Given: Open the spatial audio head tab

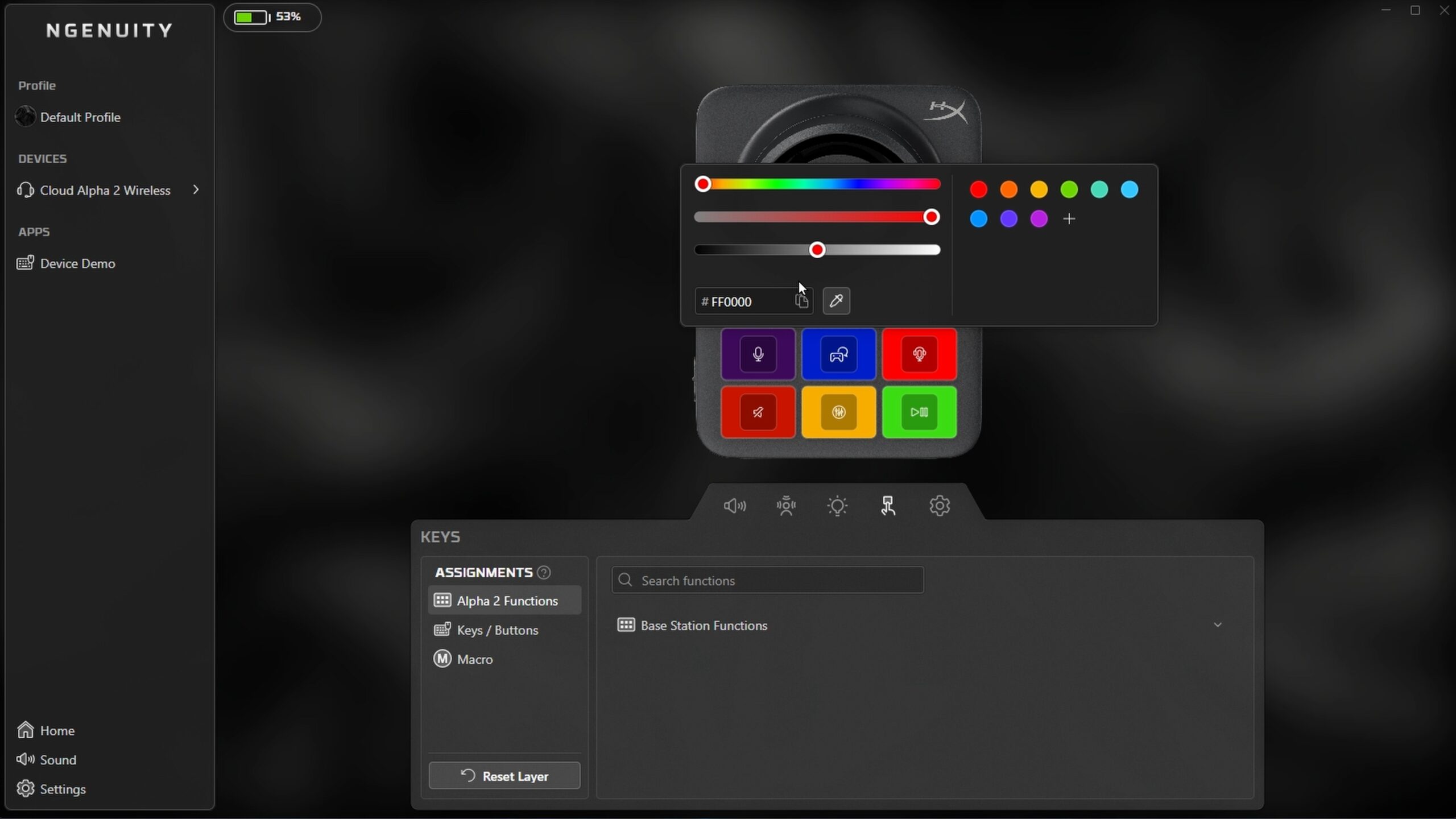Looking at the screenshot, I should pos(786,506).
